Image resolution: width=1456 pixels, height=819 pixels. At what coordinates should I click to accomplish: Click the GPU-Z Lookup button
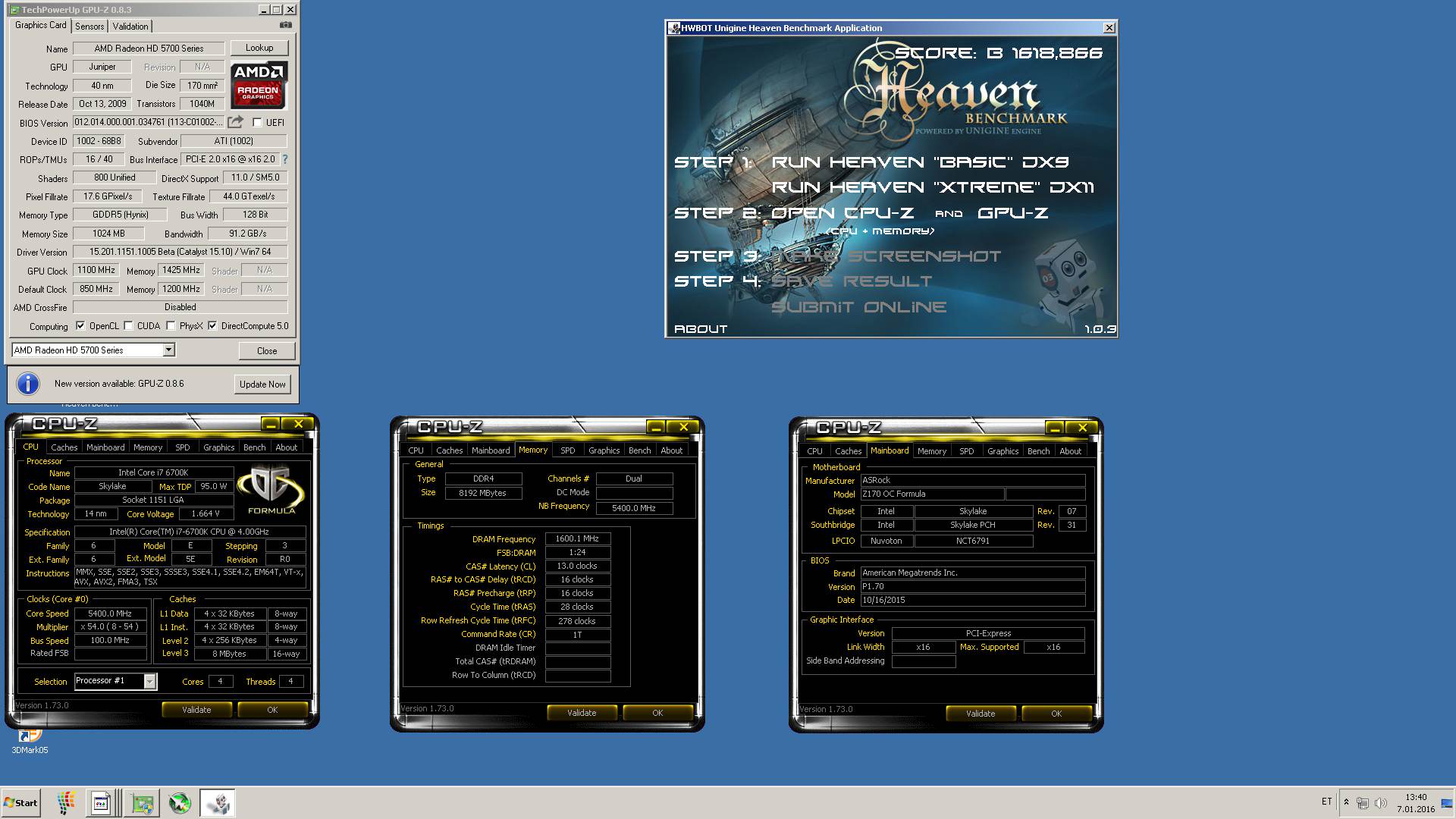[259, 48]
